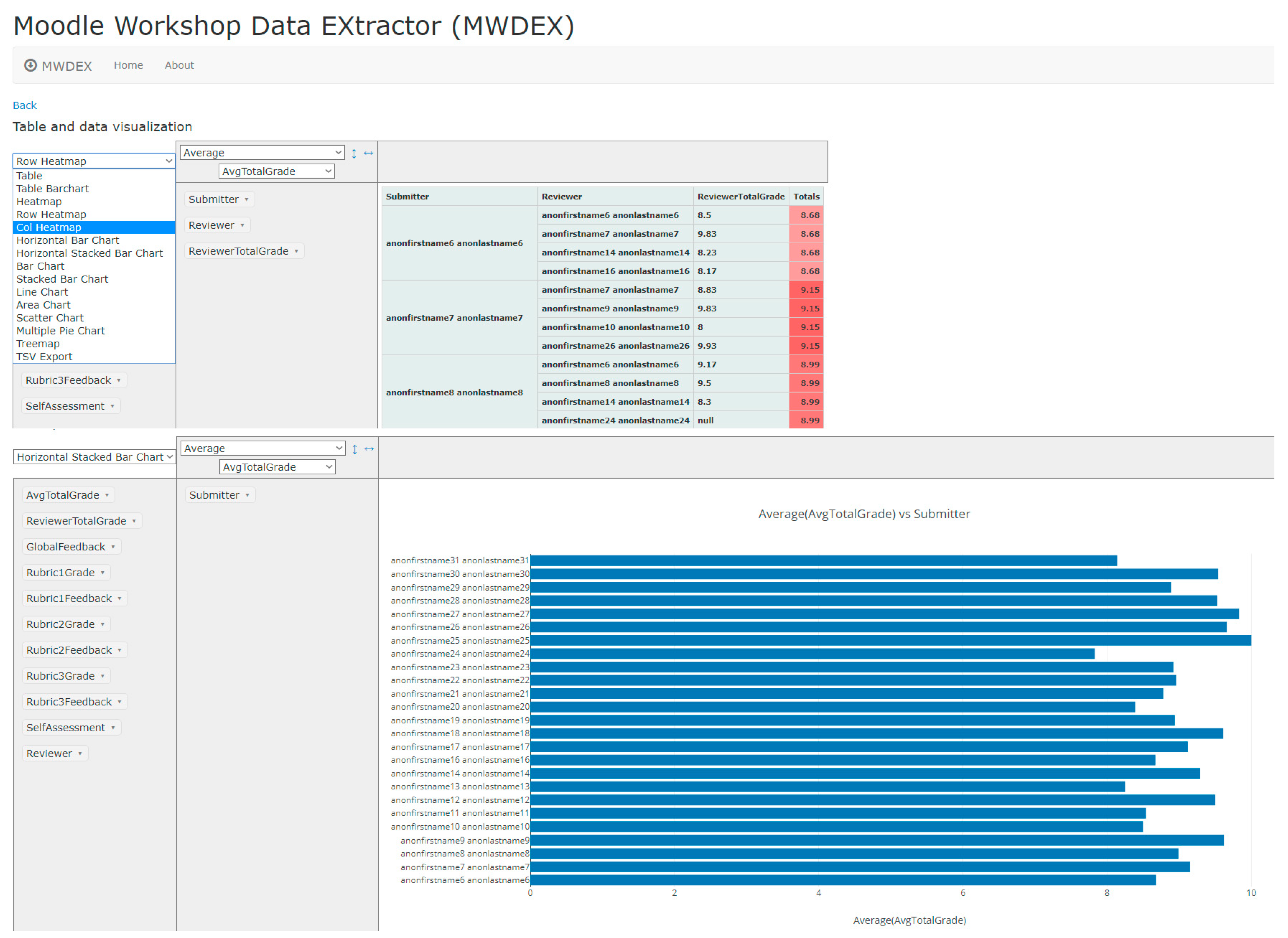The height and width of the screenshot is (938, 1288).
Task: Go to the Home navigation link
Action: tap(129, 66)
